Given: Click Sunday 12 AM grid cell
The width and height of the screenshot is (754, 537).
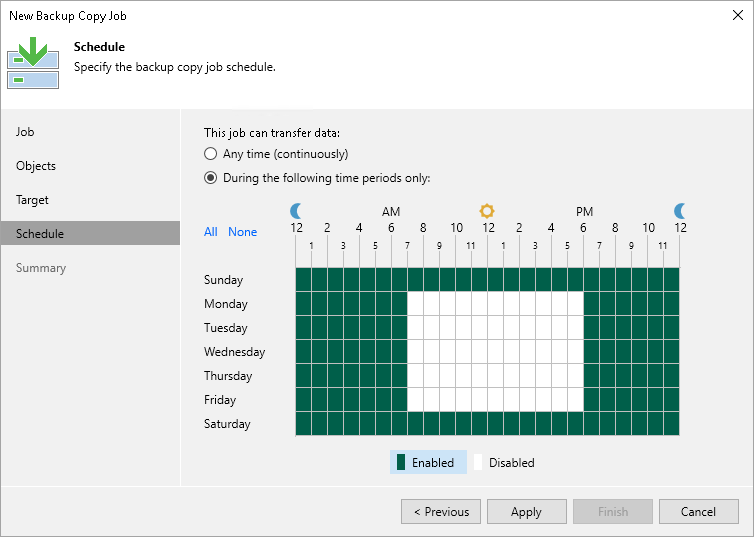Looking at the screenshot, I should 303,280.
